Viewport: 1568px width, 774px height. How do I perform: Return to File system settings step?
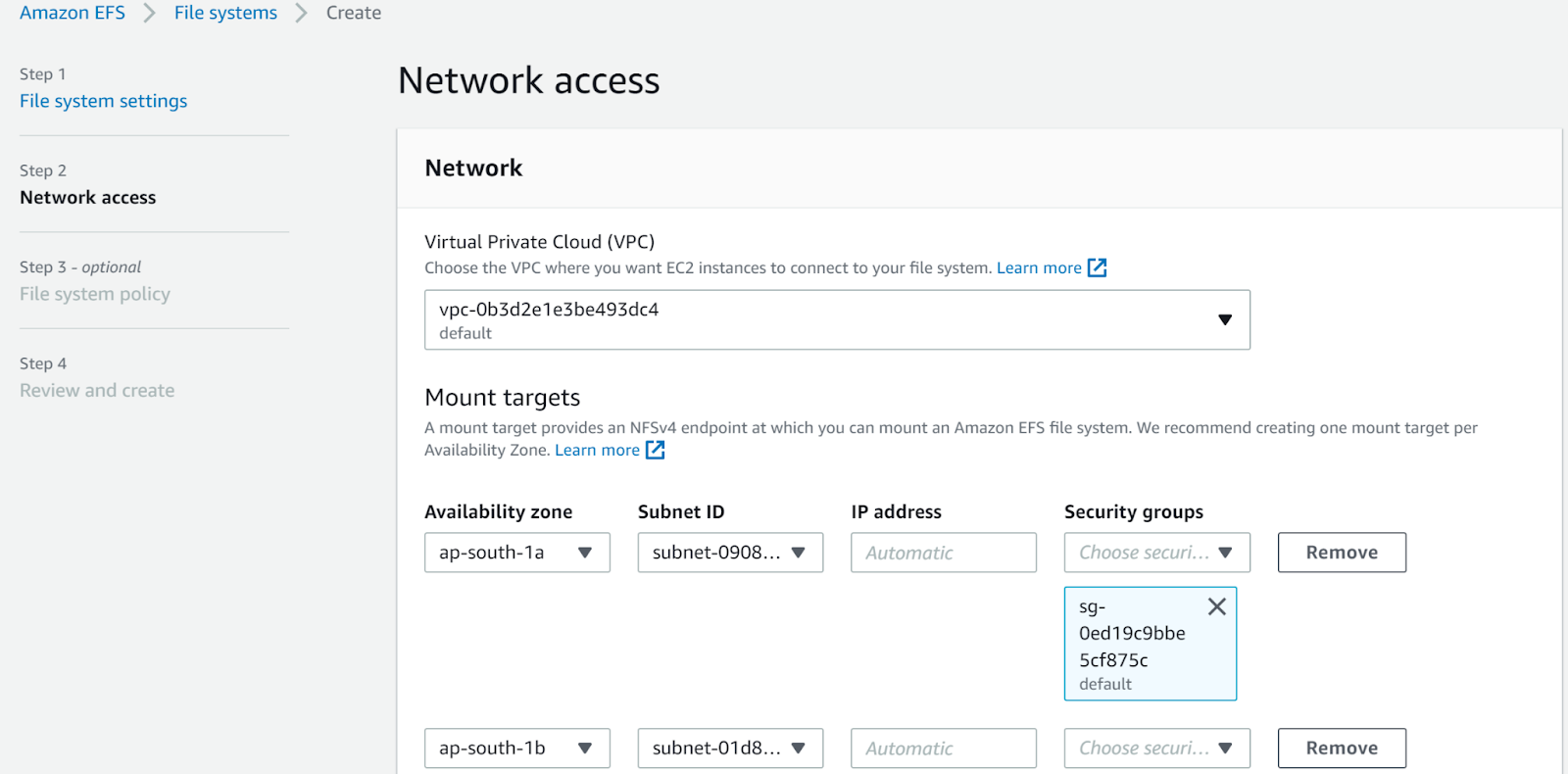tap(103, 101)
